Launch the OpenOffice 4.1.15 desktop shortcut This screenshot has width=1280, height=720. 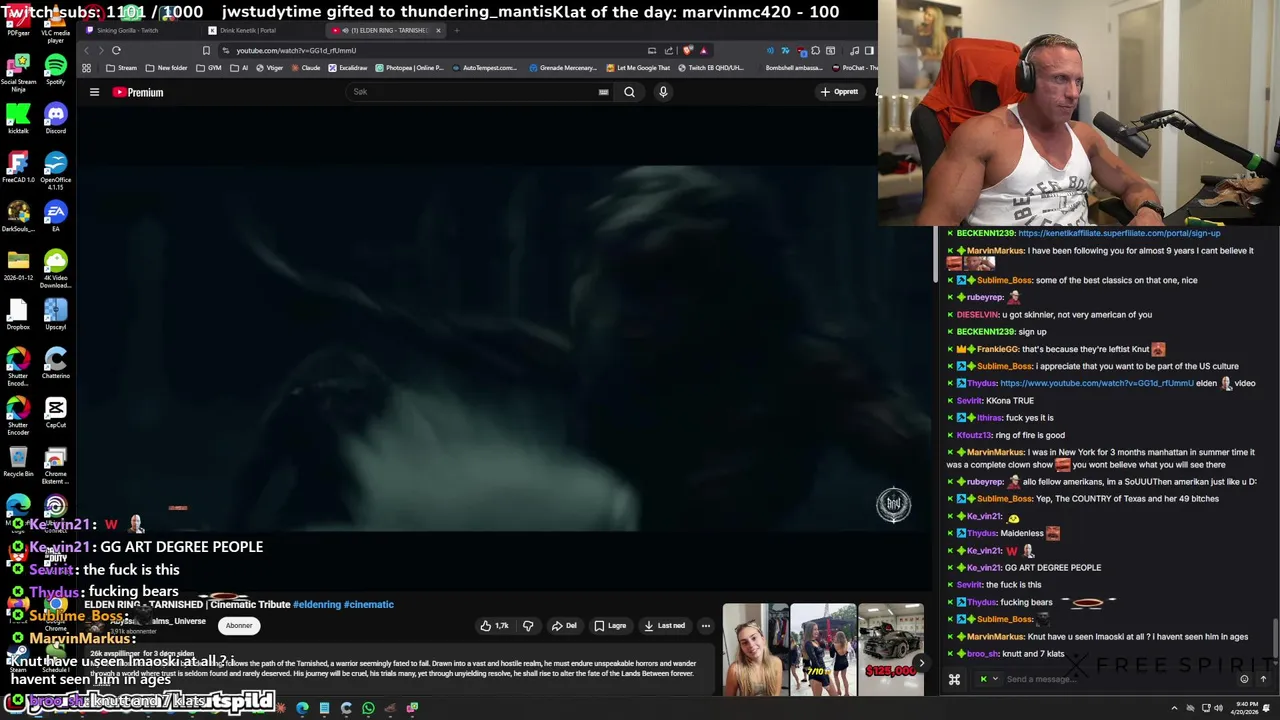[55, 169]
